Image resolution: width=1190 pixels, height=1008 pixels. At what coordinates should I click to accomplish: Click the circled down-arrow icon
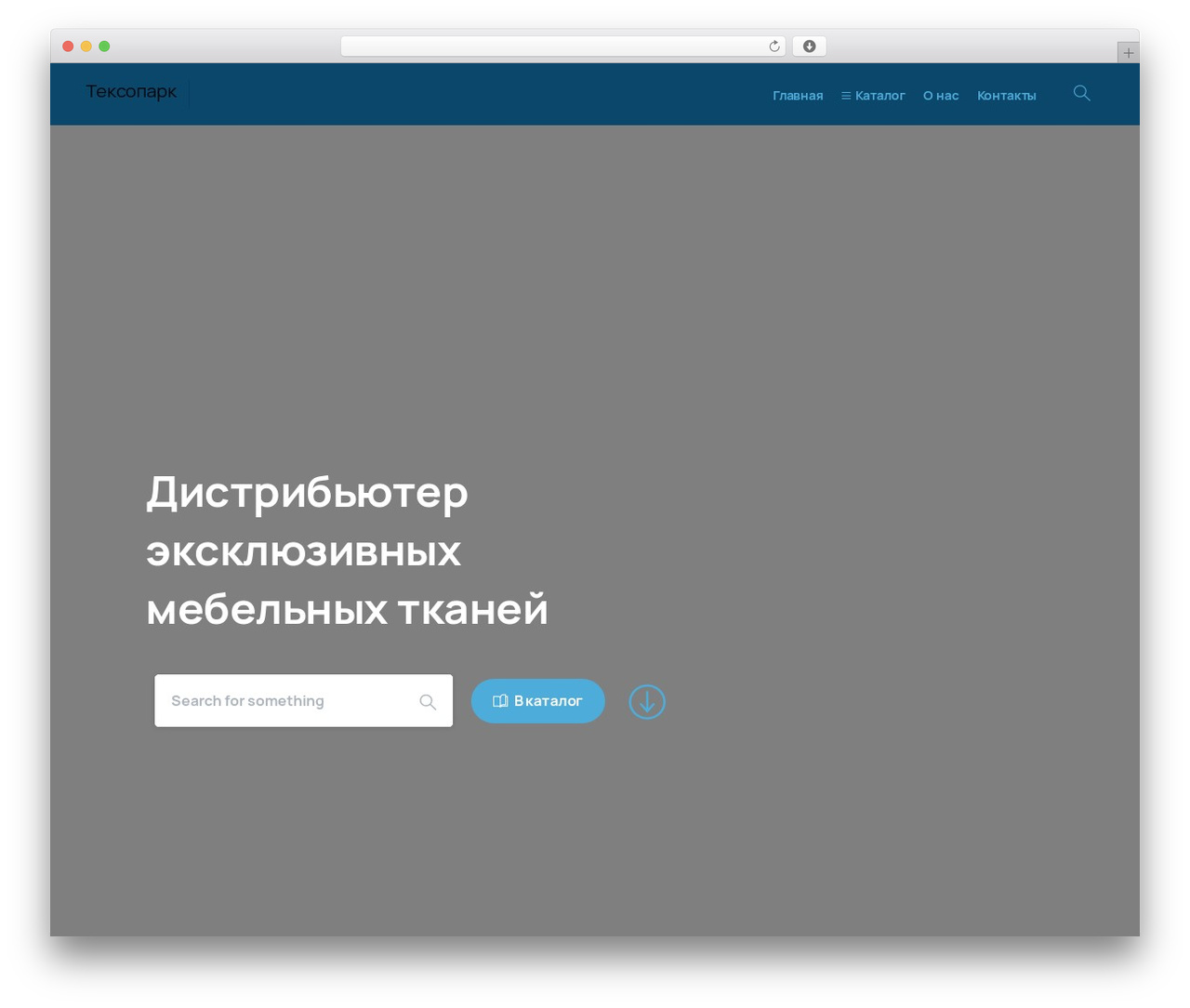point(647,702)
